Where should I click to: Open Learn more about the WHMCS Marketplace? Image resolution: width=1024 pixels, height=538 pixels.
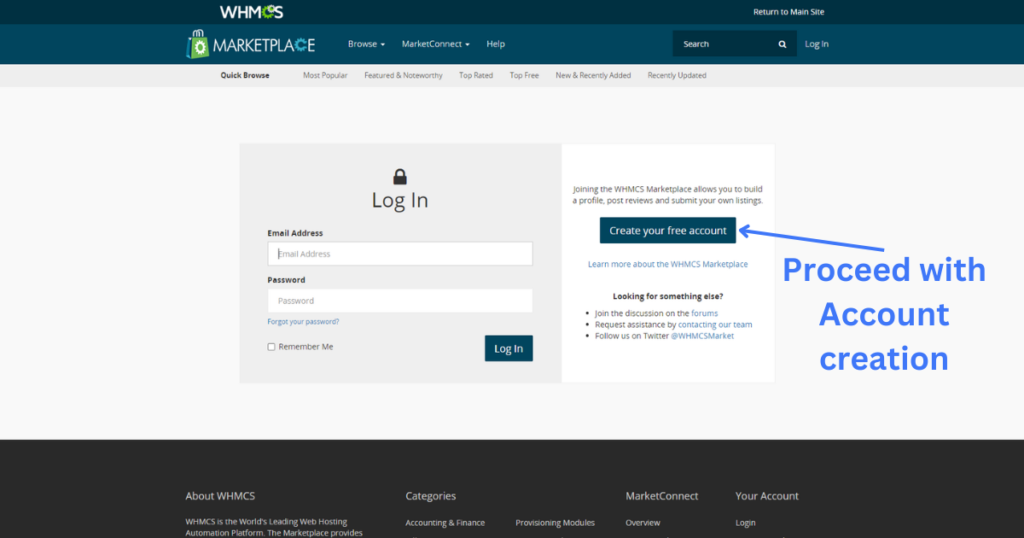[667, 264]
